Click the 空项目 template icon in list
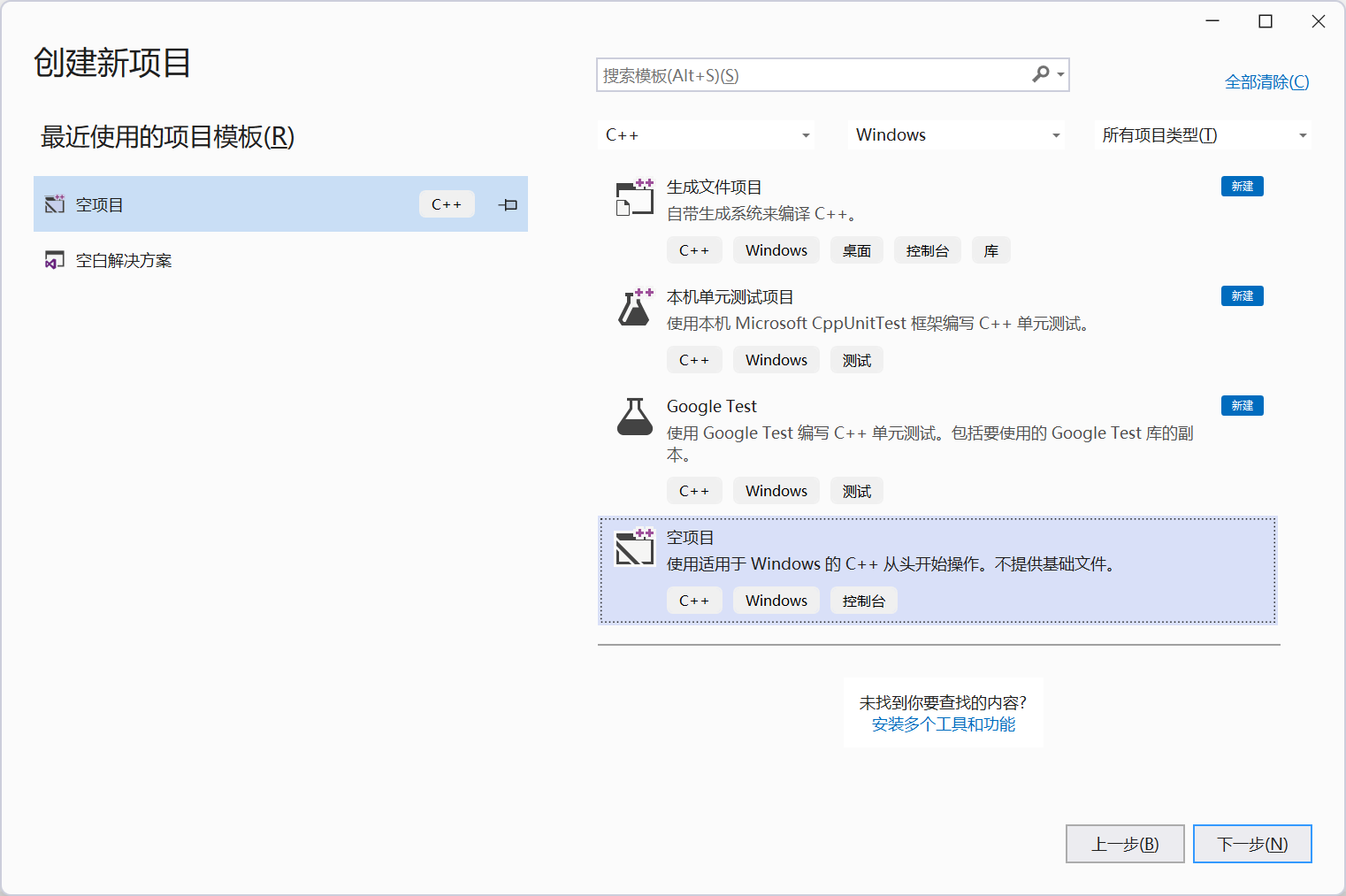1346x896 pixels. click(634, 548)
